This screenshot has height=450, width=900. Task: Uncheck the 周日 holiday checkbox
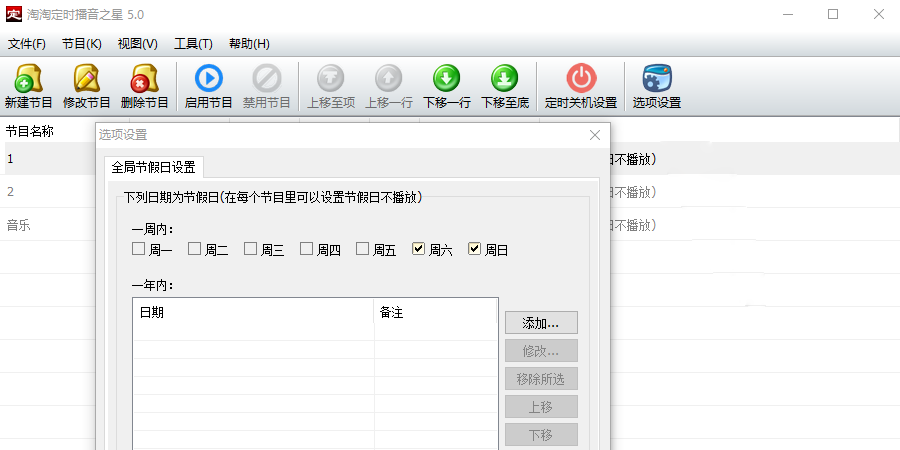[474, 249]
